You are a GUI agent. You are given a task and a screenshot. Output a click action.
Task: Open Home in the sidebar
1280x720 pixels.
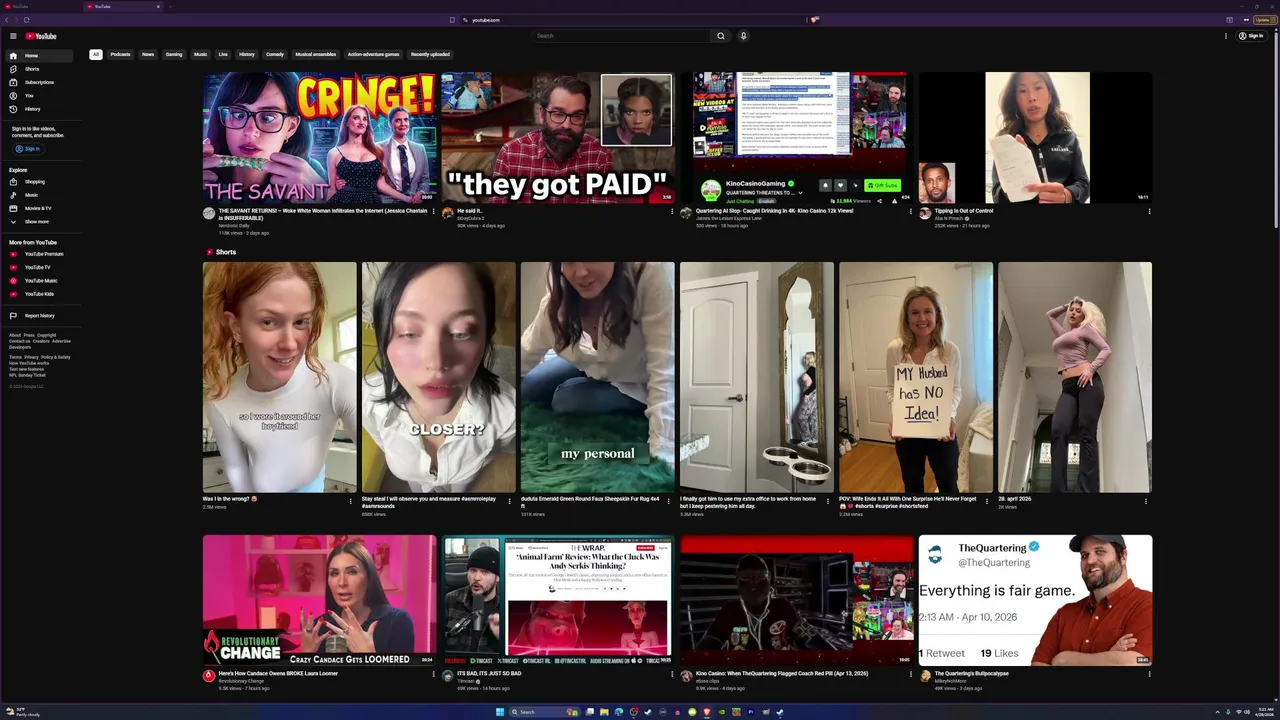[x=40, y=56]
